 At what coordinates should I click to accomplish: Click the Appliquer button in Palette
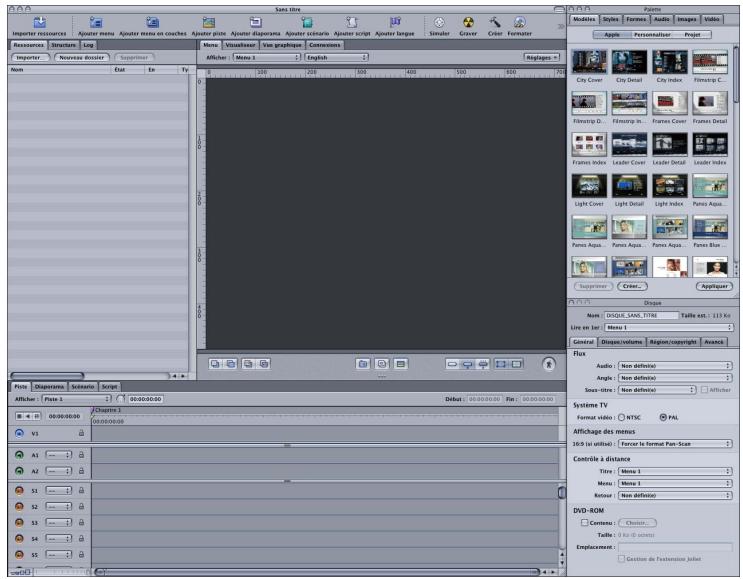714,286
